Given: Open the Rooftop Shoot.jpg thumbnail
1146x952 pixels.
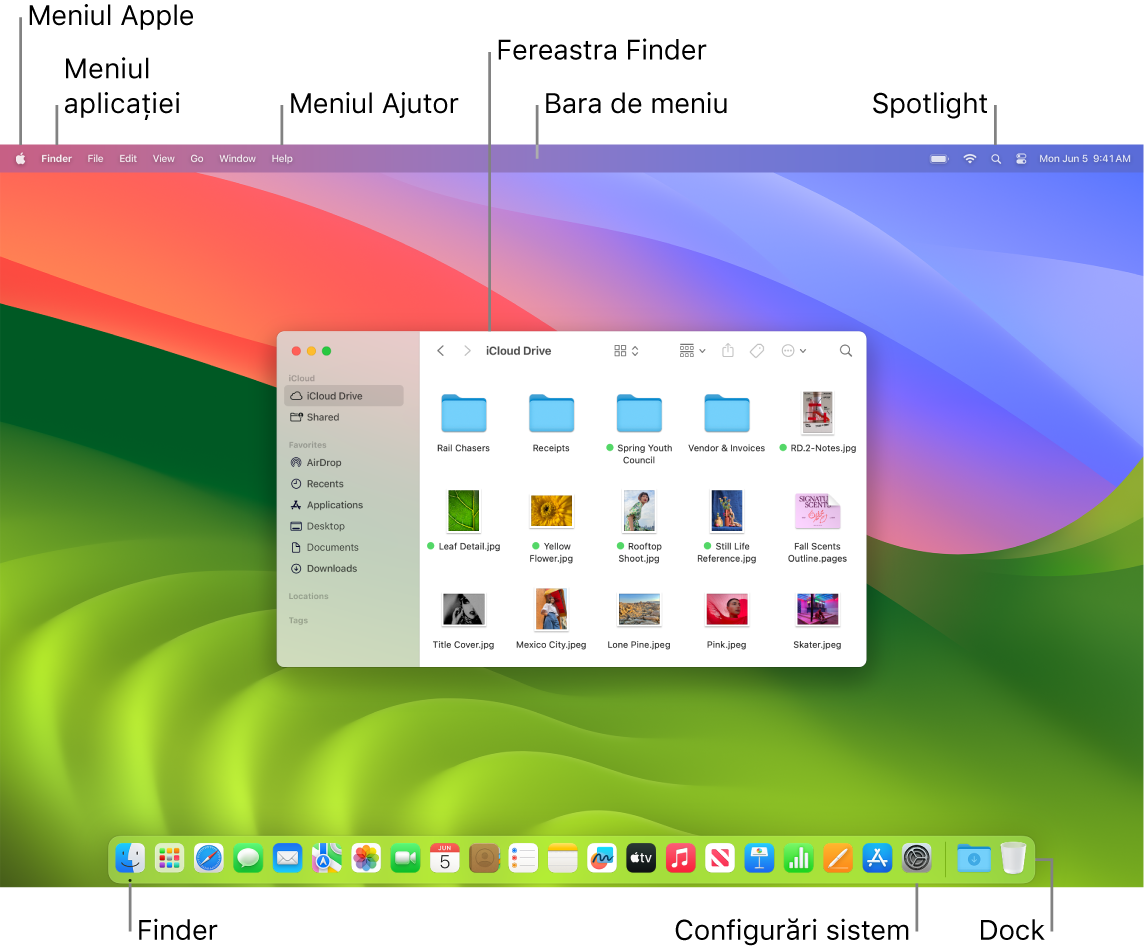Looking at the screenshot, I should [x=639, y=511].
